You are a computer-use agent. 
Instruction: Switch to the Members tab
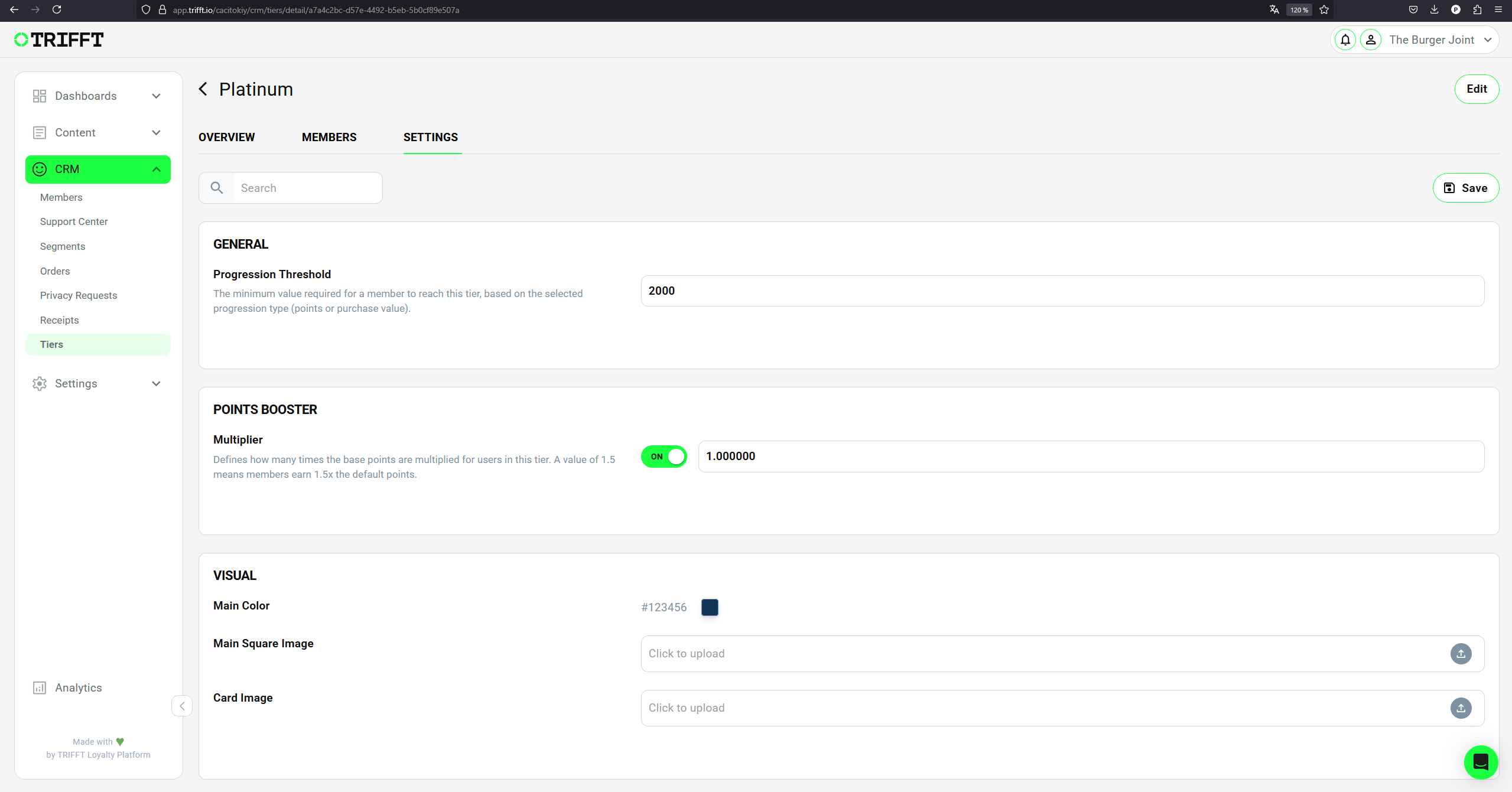(x=329, y=137)
